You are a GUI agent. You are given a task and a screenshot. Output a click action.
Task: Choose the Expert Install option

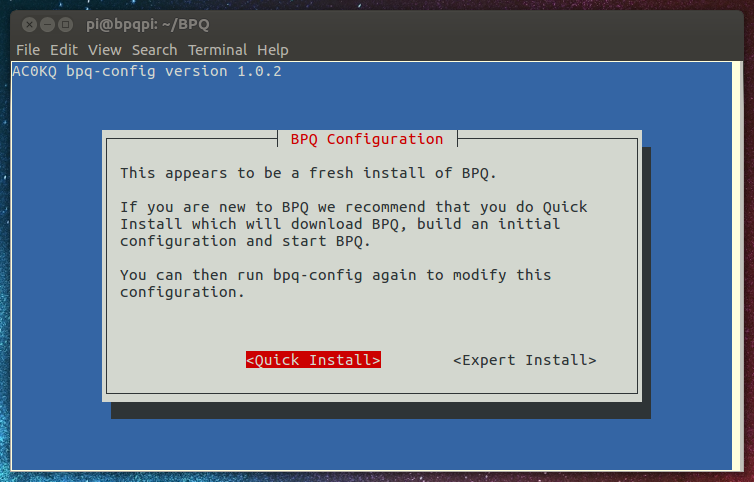(x=525, y=360)
